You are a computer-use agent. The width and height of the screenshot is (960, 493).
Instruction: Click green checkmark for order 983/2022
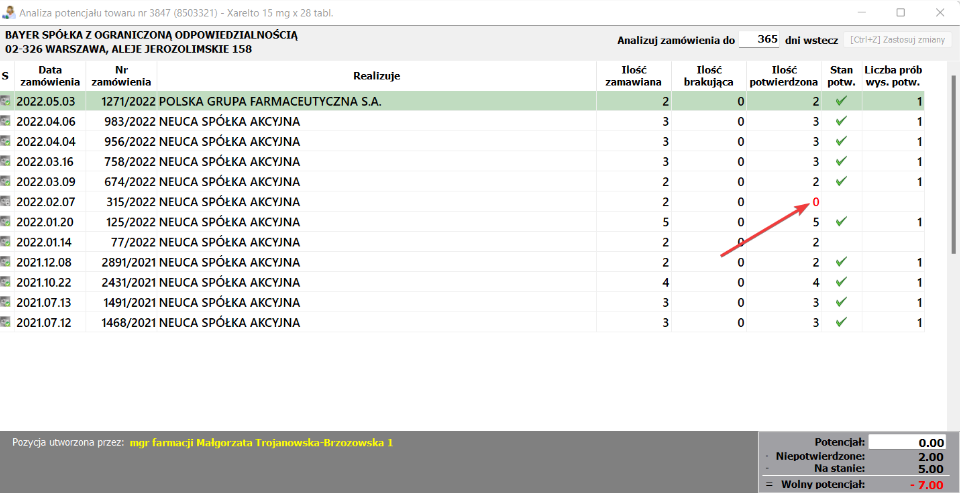click(x=841, y=121)
